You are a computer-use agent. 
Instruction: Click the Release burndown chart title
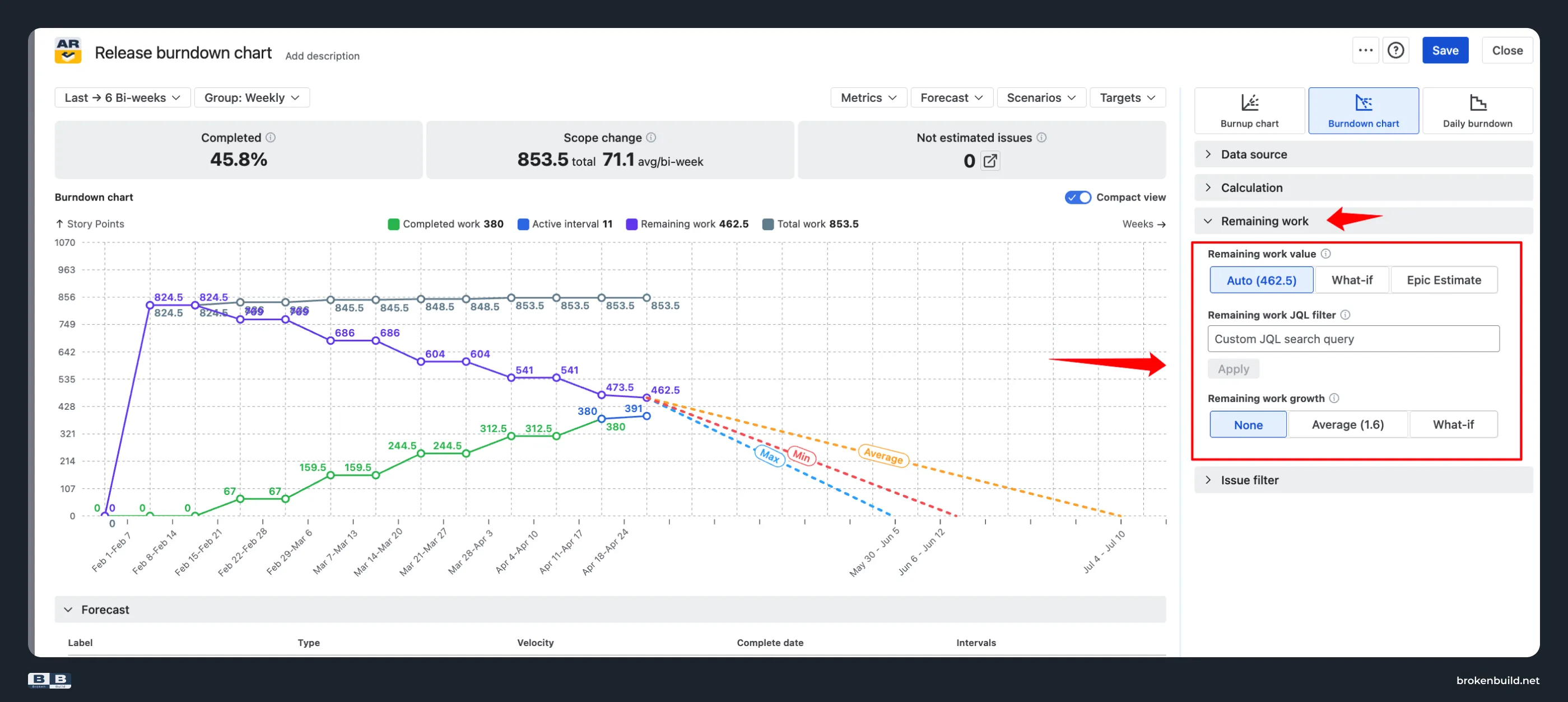[183, 53]
